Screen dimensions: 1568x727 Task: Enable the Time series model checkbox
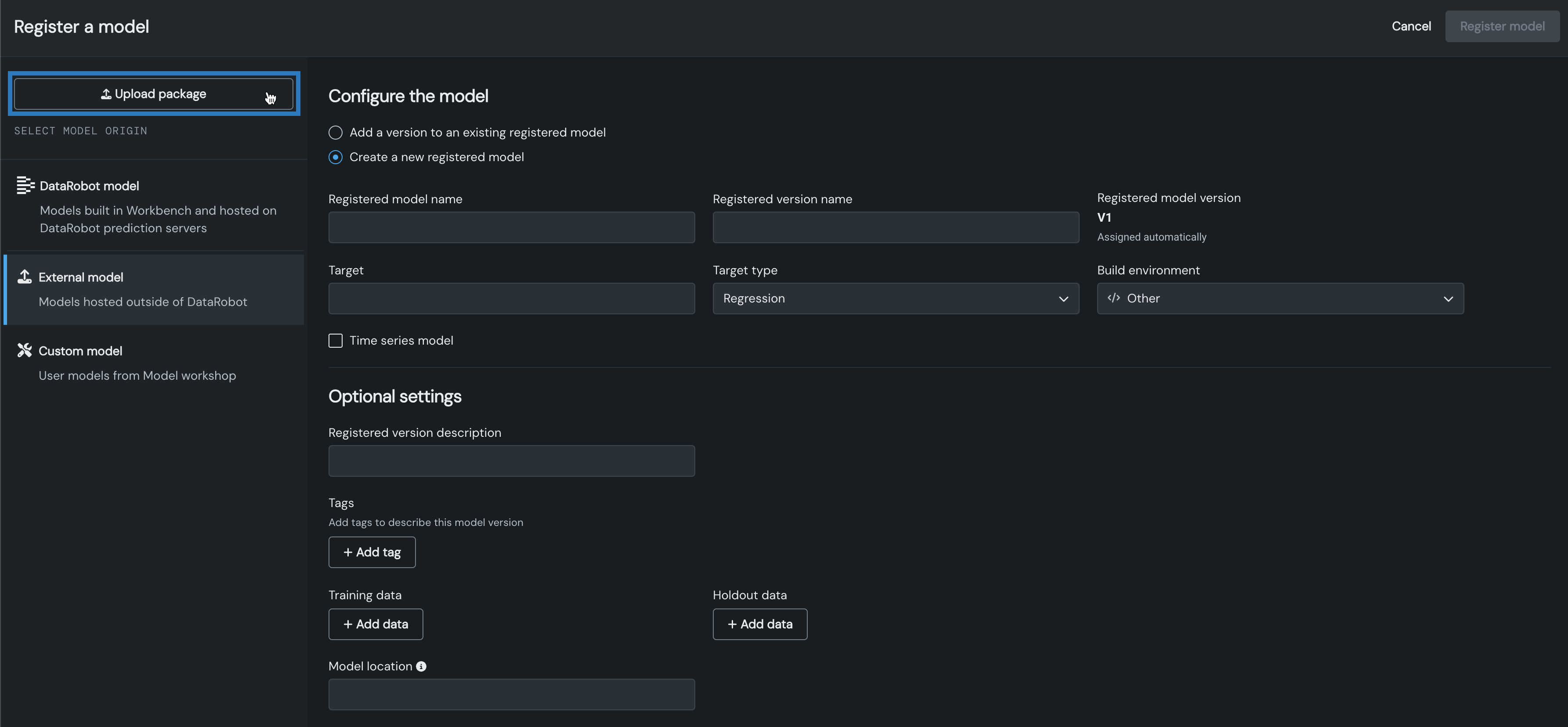[x=336, y=341]
